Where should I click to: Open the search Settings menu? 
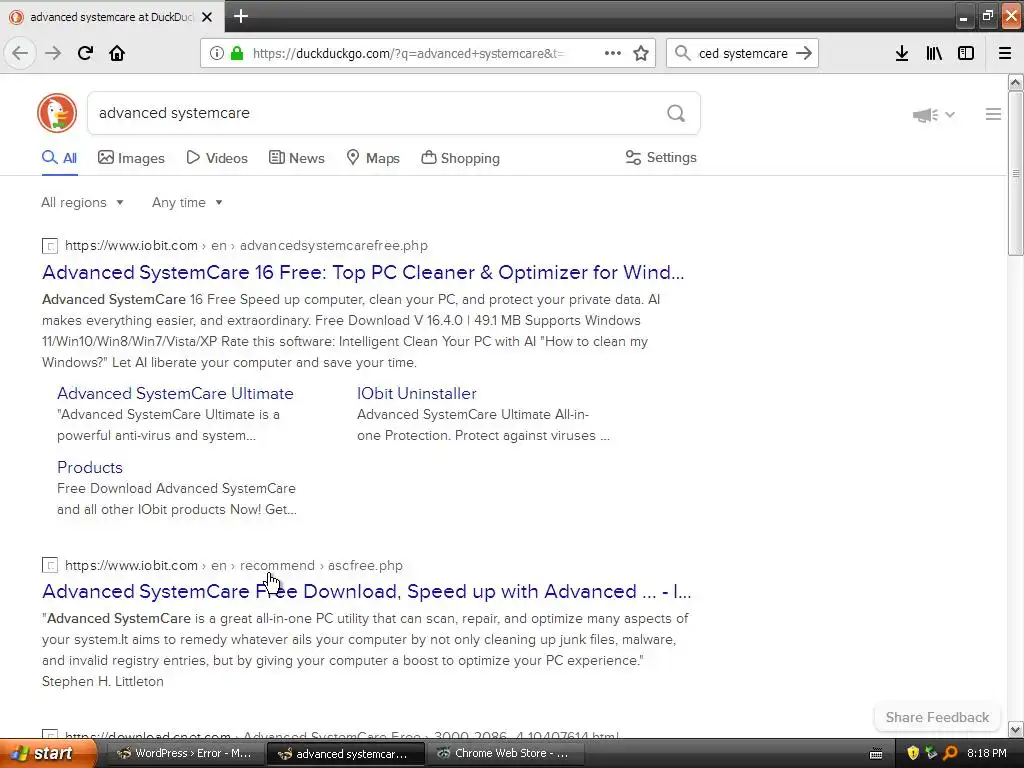pos(661,157)
